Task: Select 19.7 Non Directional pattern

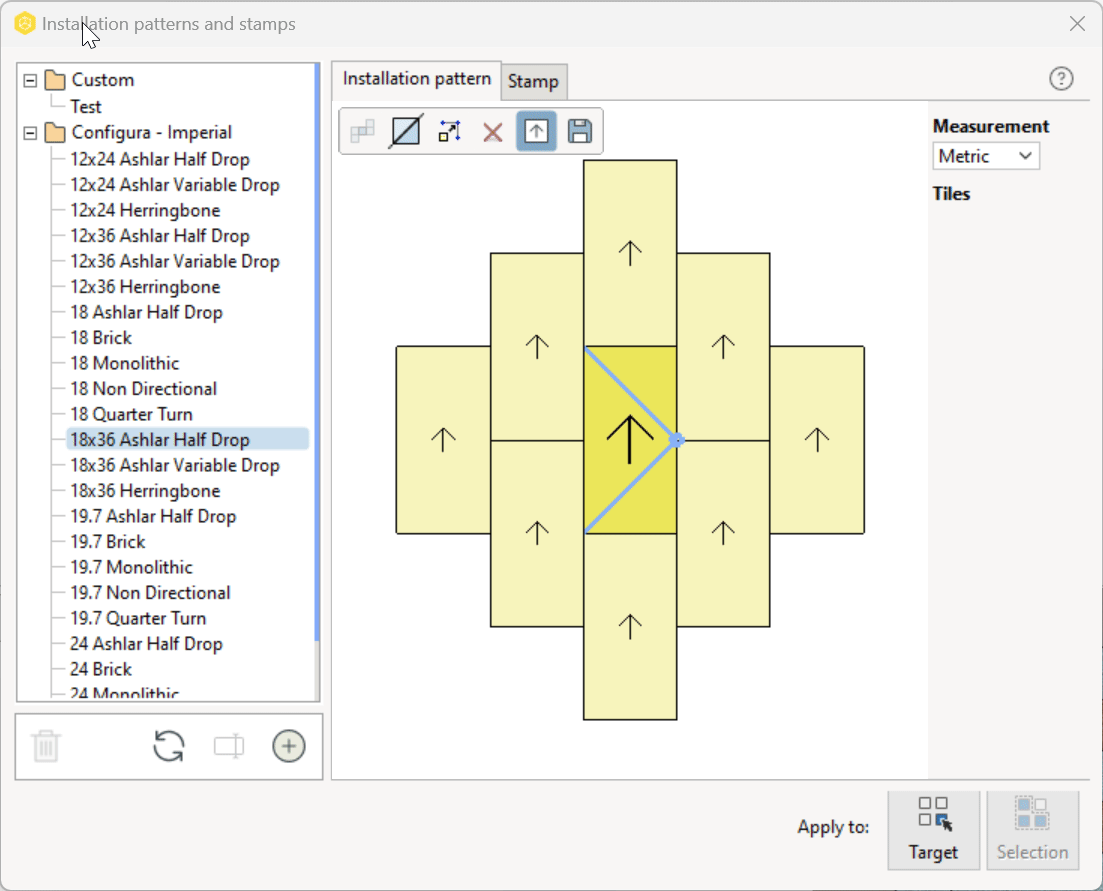Action: (x=150, y=592)
